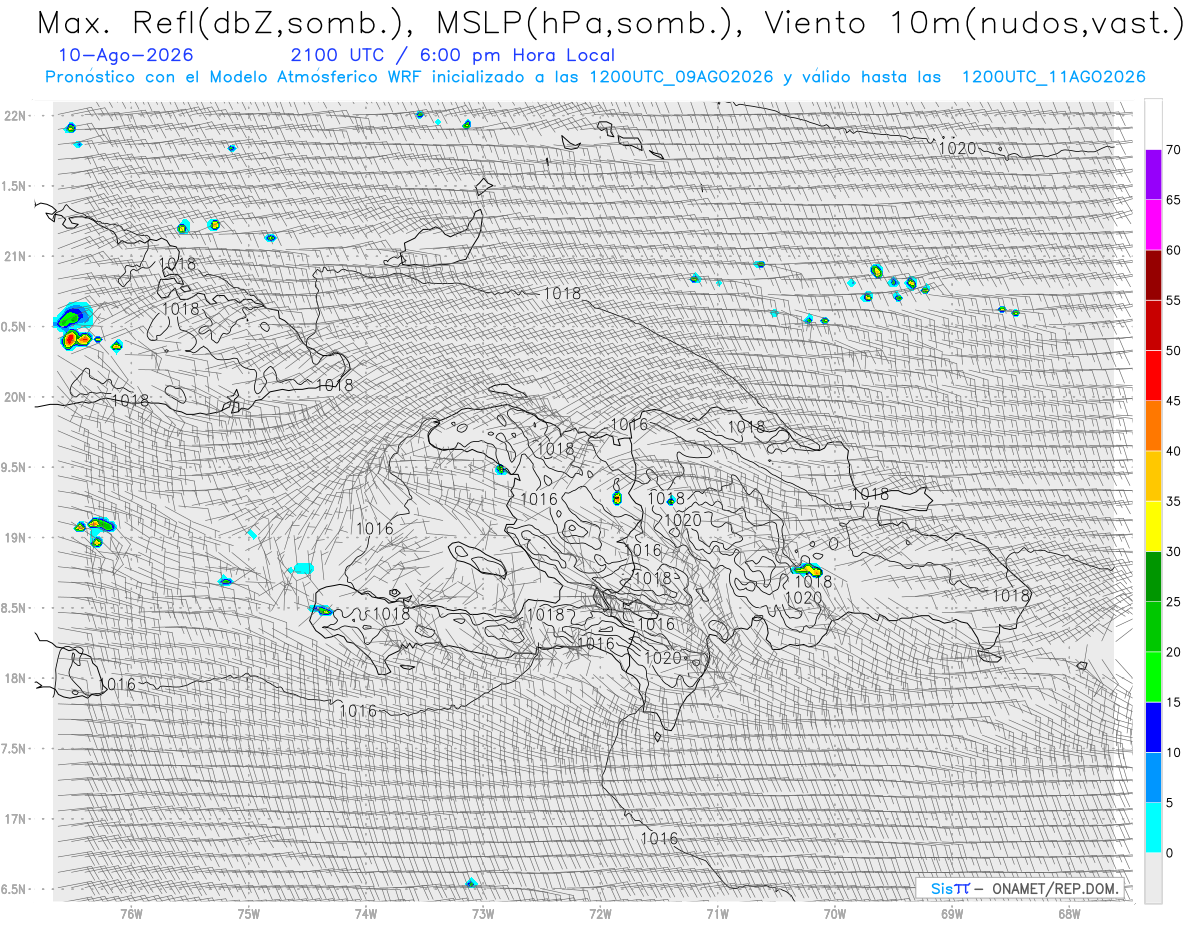
Task: Click the white above-70 color bar segment
Action: coord(1153,125)
